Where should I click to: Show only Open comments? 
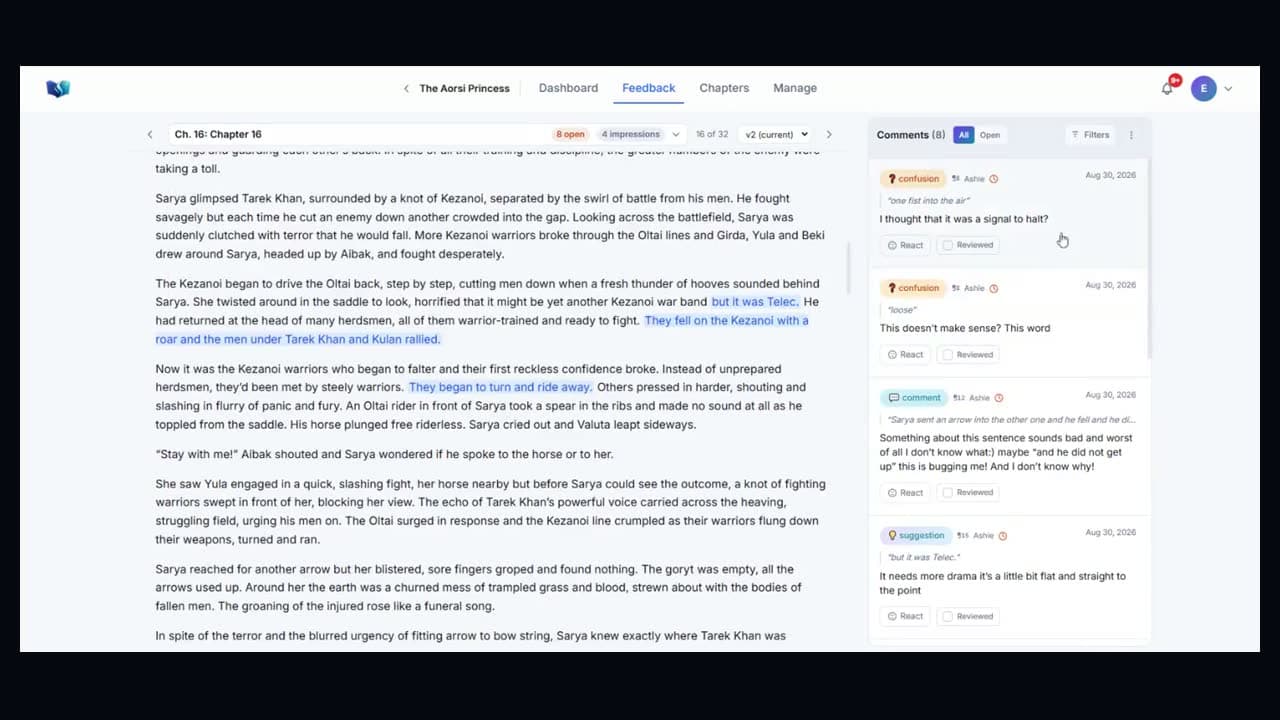tap(990, 135)
